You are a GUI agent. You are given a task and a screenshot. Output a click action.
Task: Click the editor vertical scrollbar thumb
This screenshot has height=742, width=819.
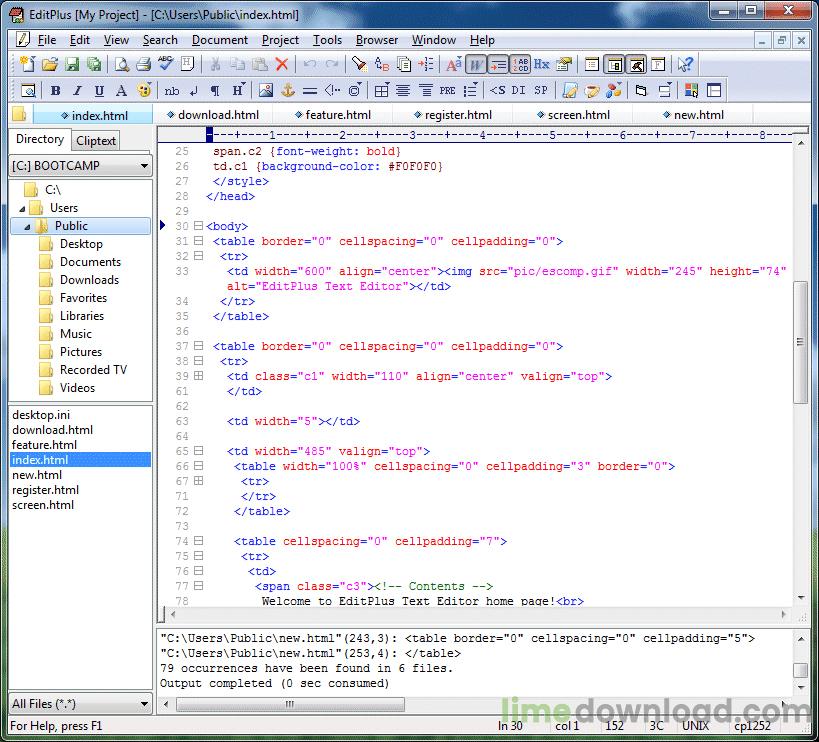(800, 342)
